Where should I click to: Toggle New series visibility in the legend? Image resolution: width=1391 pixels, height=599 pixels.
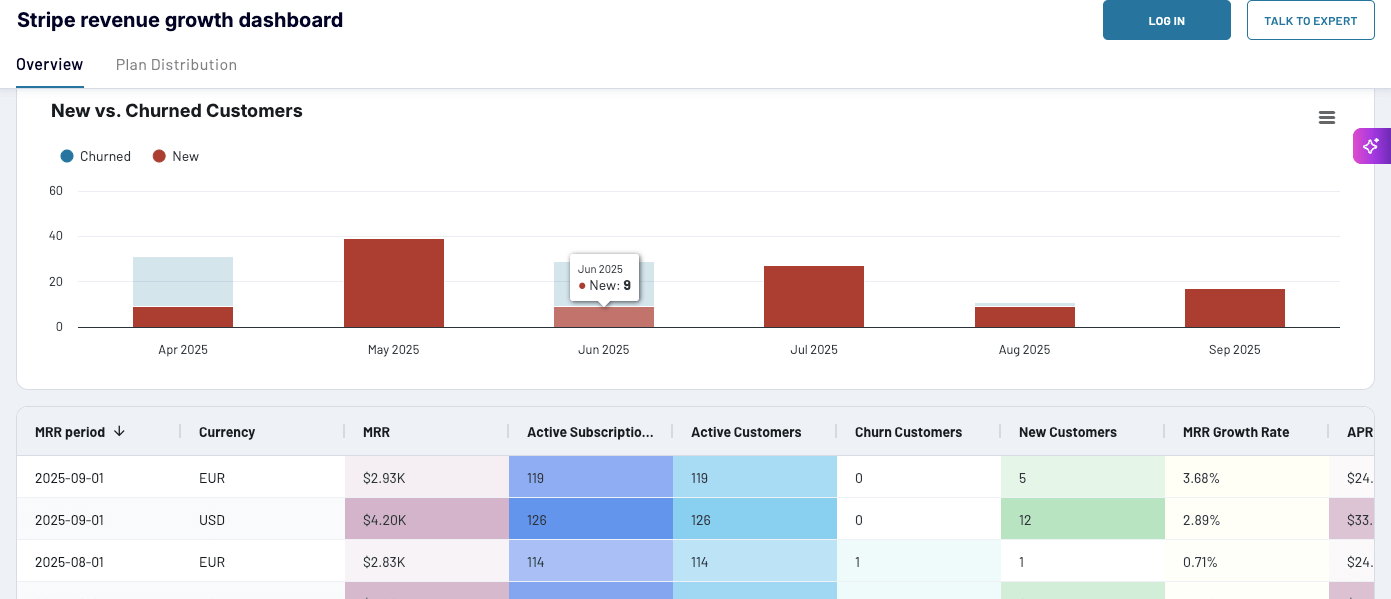click(176, 156)
